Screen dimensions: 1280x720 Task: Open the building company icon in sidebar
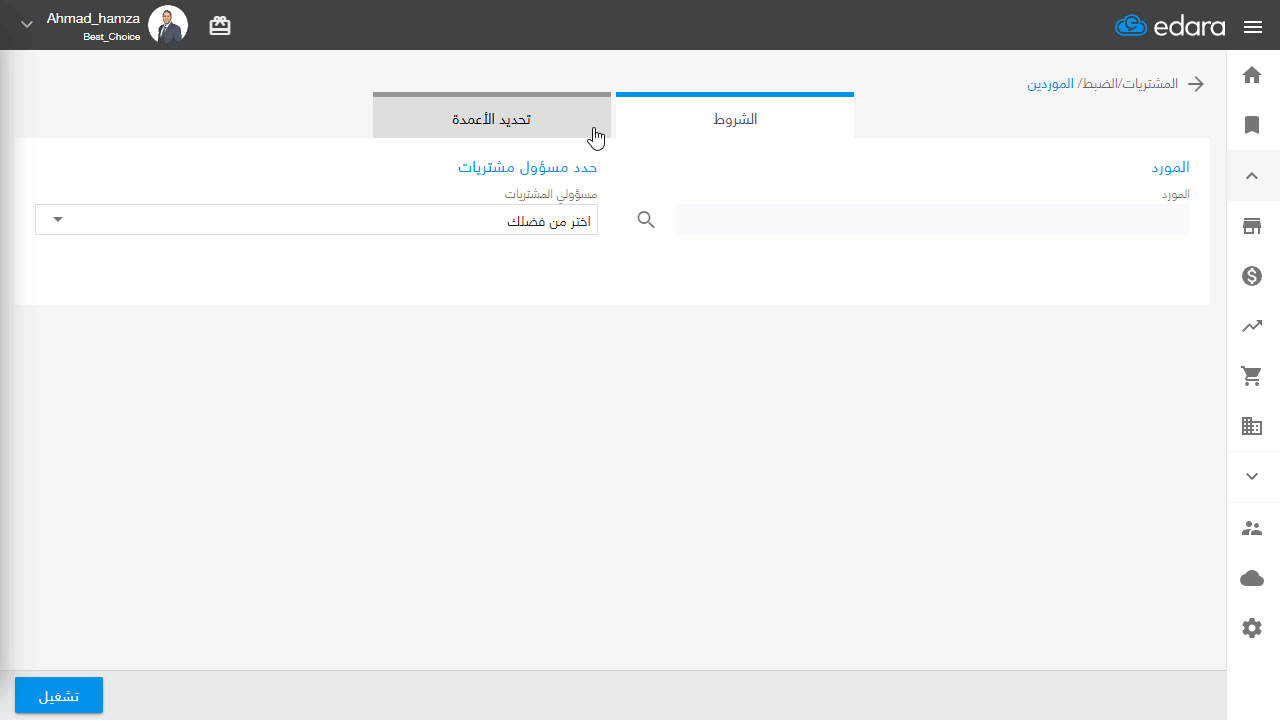tap(1252, 426)
